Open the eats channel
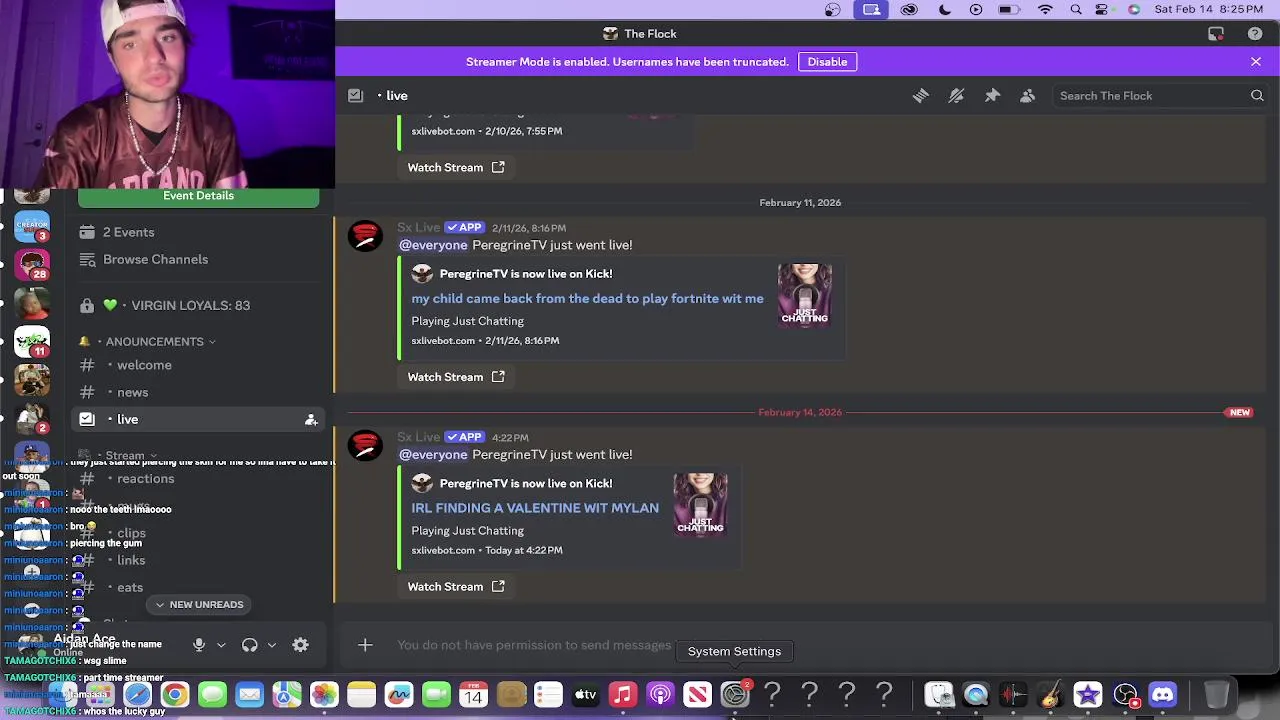Viewport: 1280px width, 720px height. point(130,587)
